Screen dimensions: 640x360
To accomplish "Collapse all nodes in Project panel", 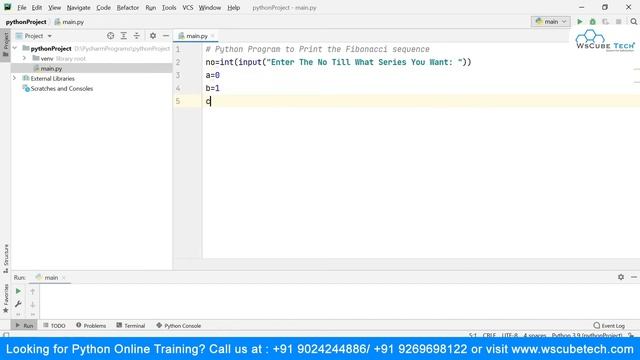I will tap(137, 36).
